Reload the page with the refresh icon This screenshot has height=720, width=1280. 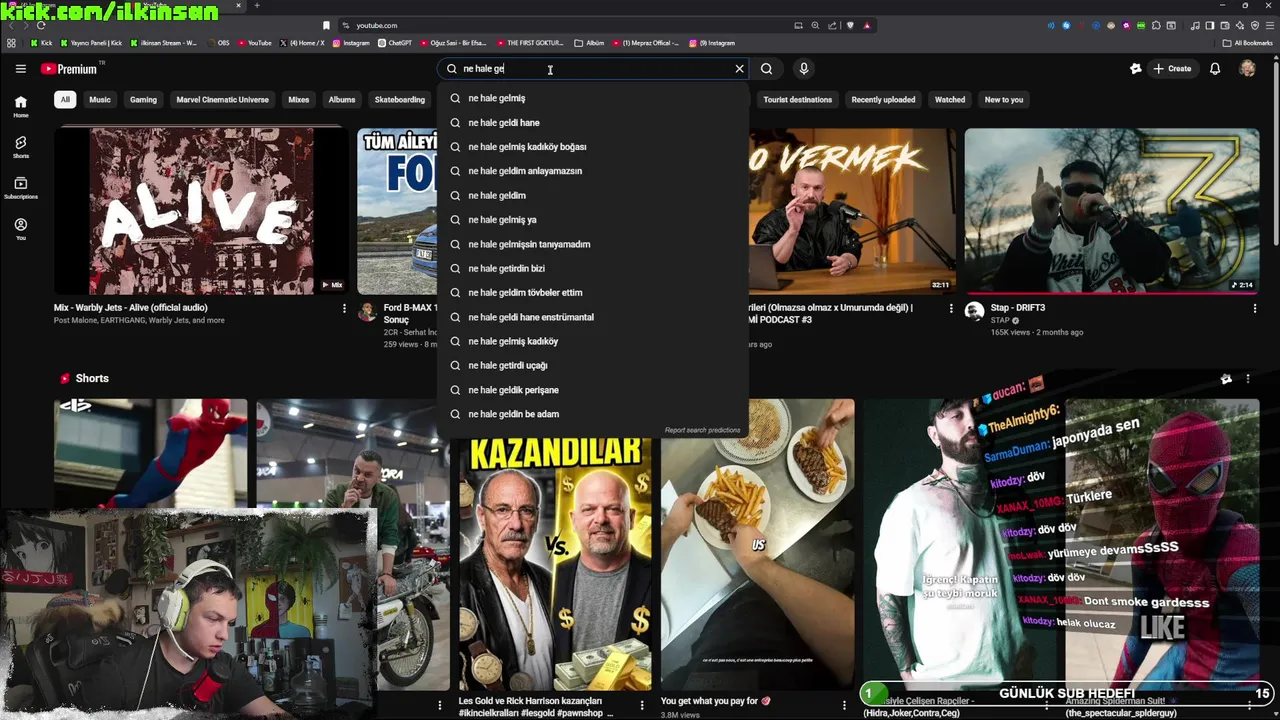(x=40, y=25)
